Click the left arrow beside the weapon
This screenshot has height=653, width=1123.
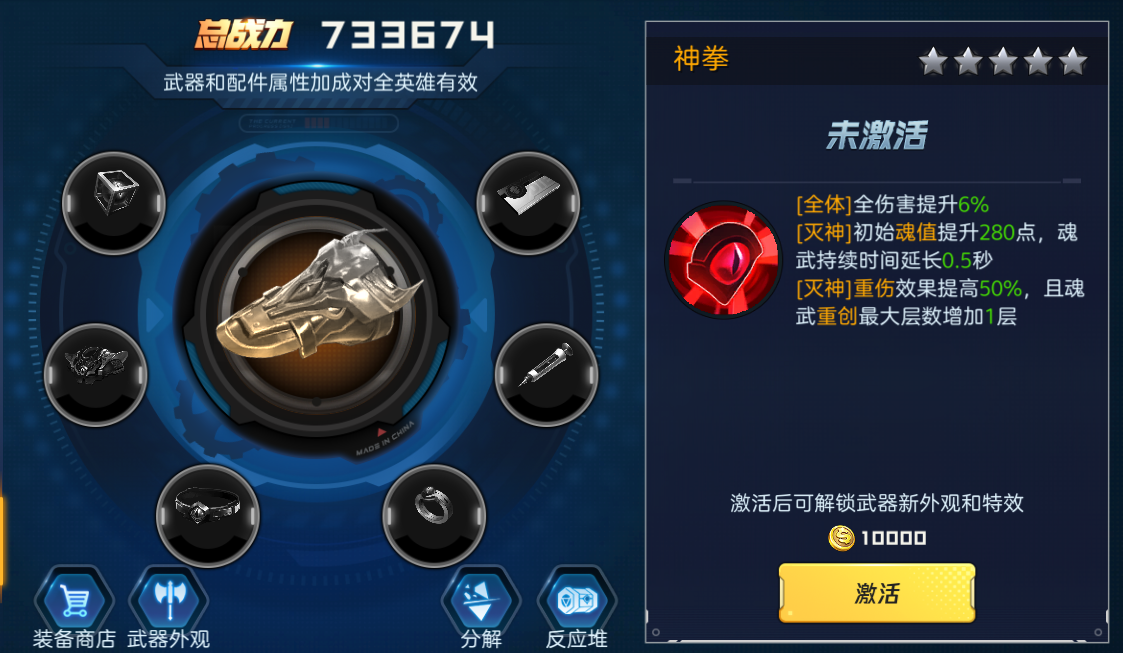(154, 314)
